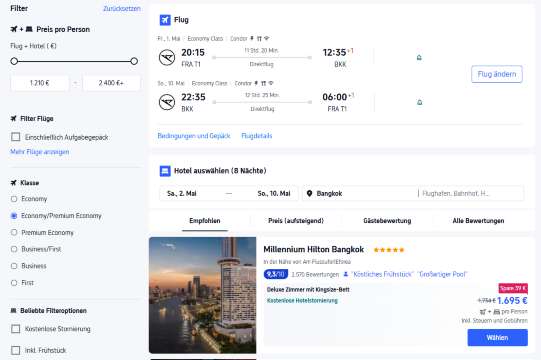Click the blue hotel bed icon
Image resolution: width=541 pixels, height=360 pixels.
tap(165, 171)
